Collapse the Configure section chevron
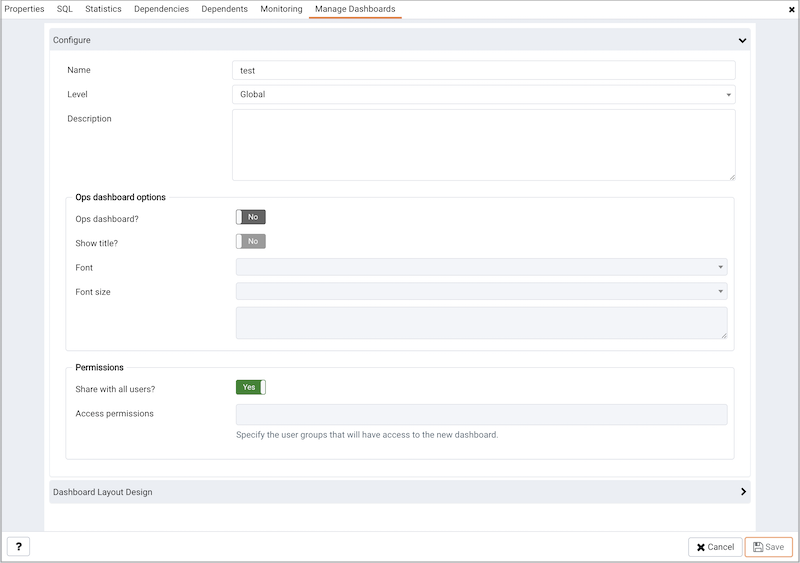Screen dimensions: 800x563 [x=742, y=40]
